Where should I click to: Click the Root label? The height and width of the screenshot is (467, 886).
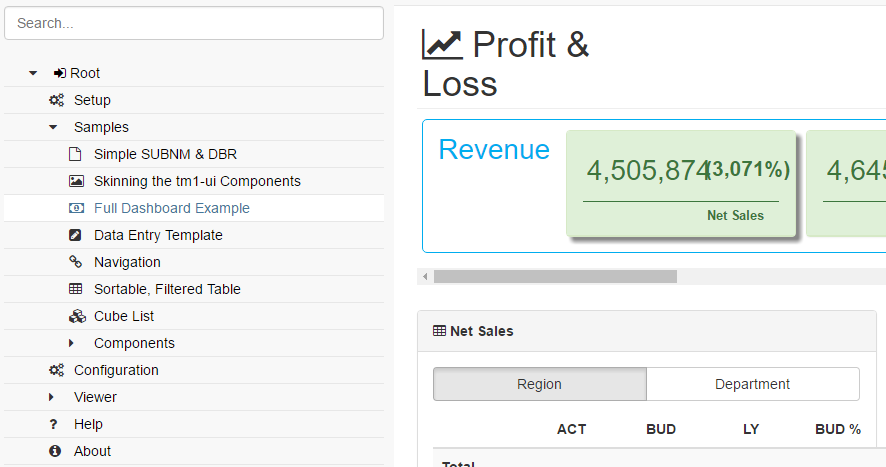point(85,73)
